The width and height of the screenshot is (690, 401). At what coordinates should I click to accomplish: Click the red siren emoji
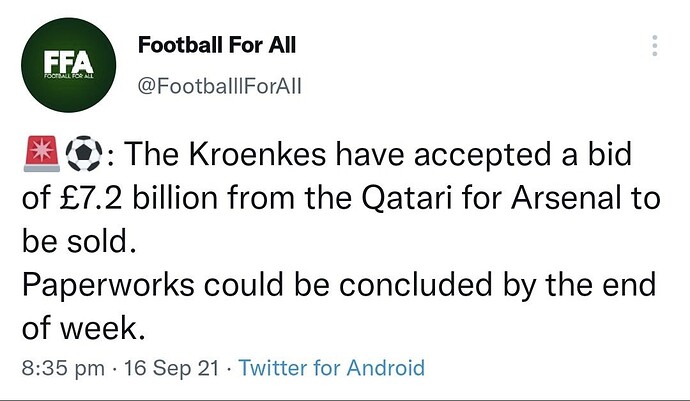42,154
